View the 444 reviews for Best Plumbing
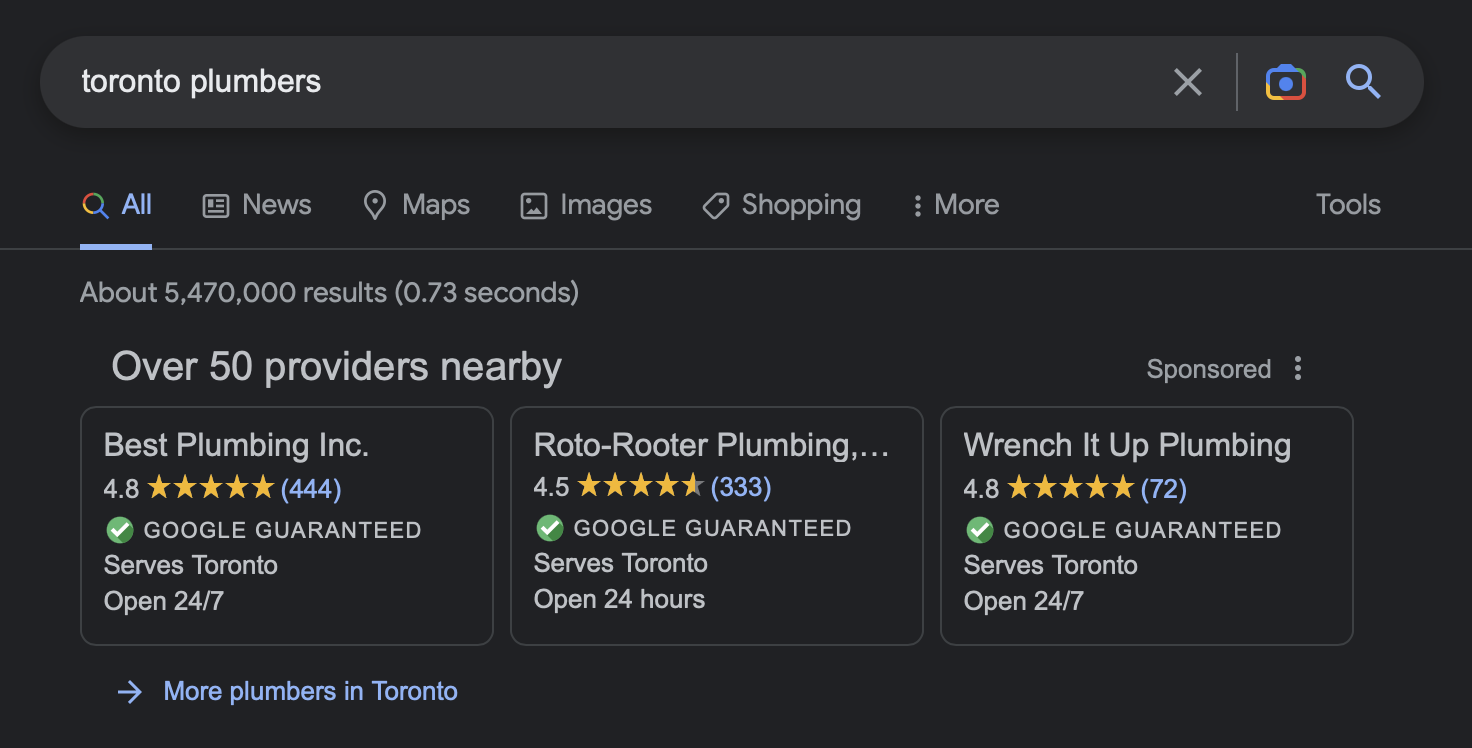 pos(311,489)
